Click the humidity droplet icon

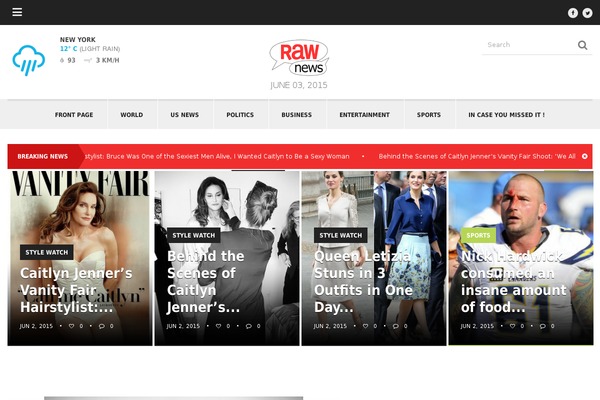(62, 60)
